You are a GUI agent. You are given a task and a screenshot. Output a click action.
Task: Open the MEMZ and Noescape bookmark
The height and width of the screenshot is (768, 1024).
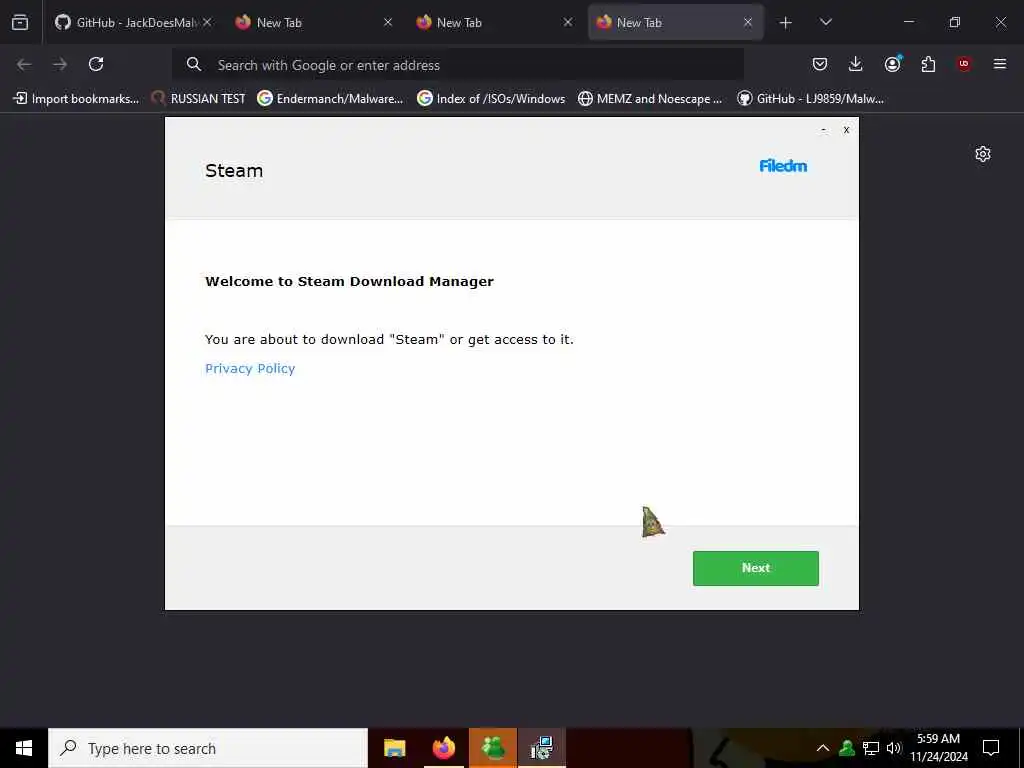650,99
